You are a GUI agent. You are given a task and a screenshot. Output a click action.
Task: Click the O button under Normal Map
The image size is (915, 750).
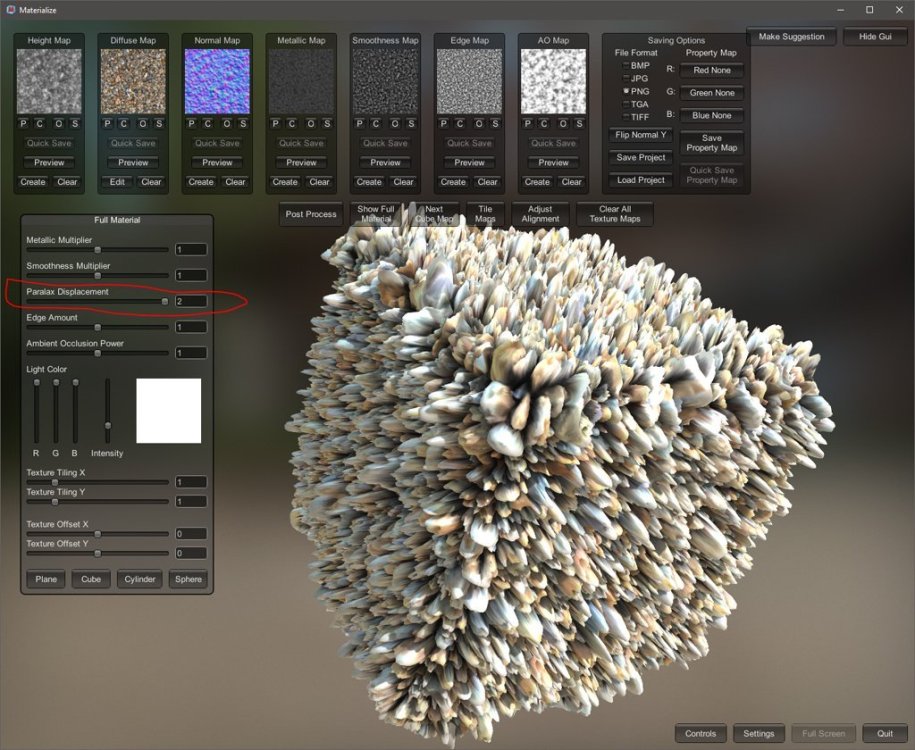tap(226, 124)
